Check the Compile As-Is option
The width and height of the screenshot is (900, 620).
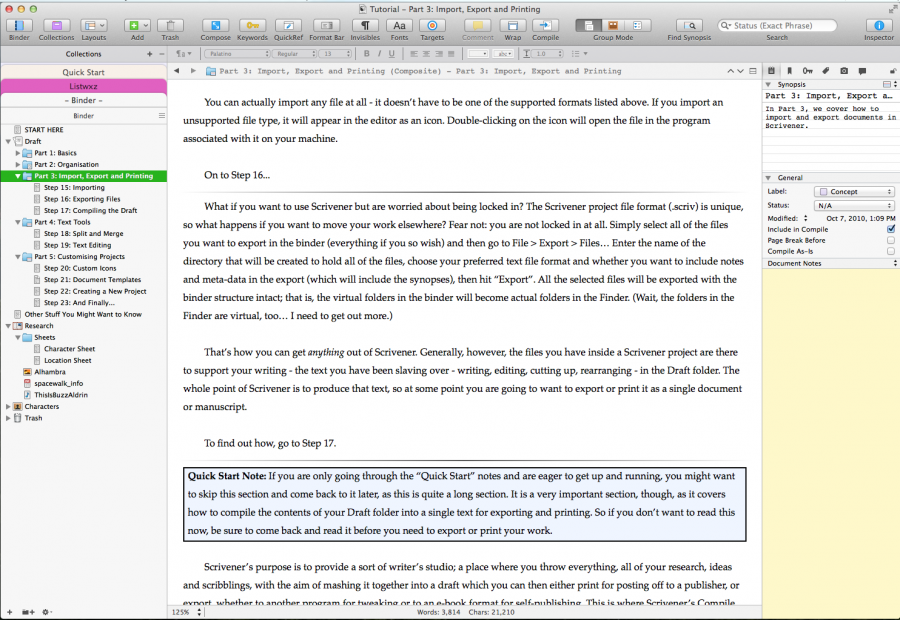coord(890,252)
